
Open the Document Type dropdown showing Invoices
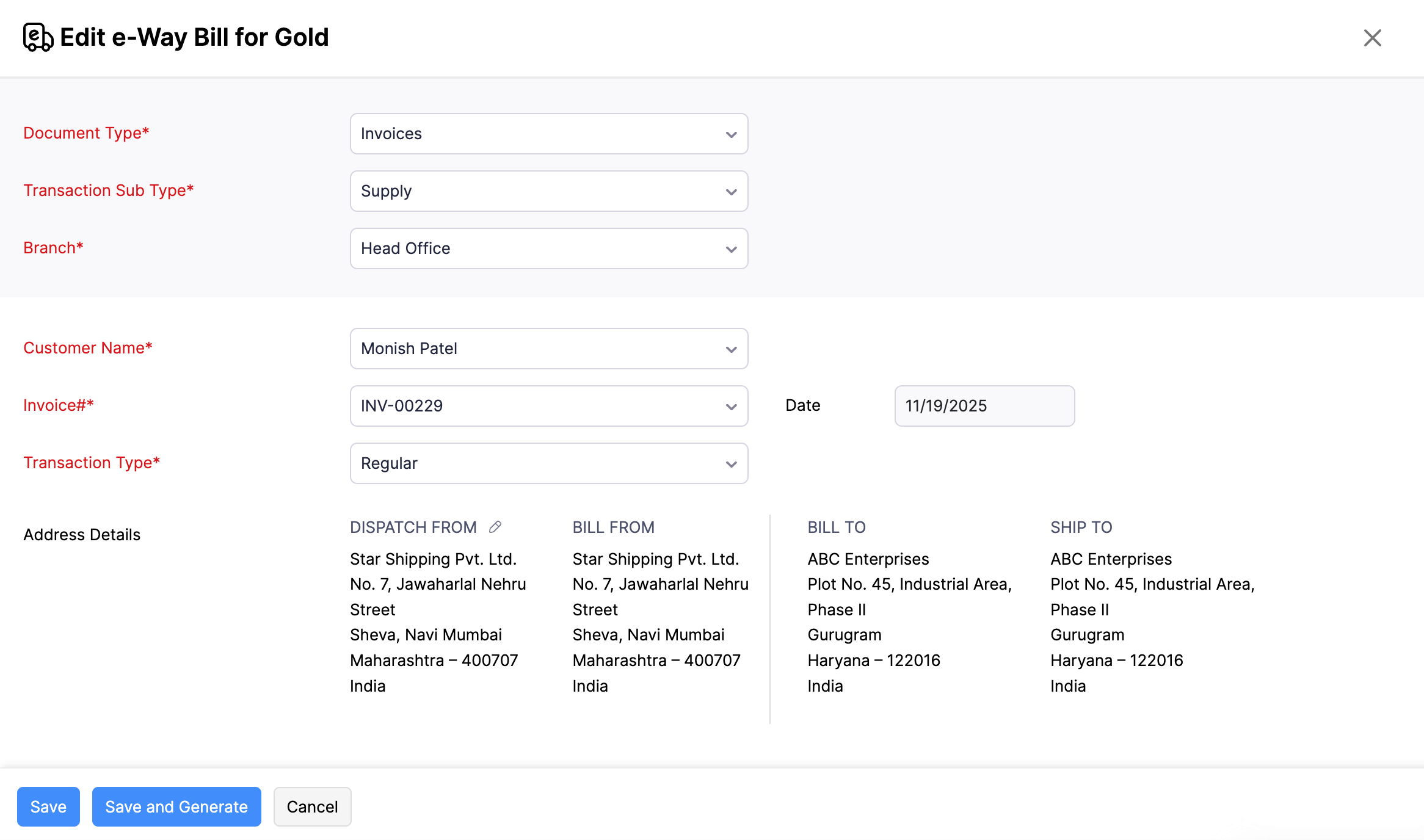[x=548, y=134]
